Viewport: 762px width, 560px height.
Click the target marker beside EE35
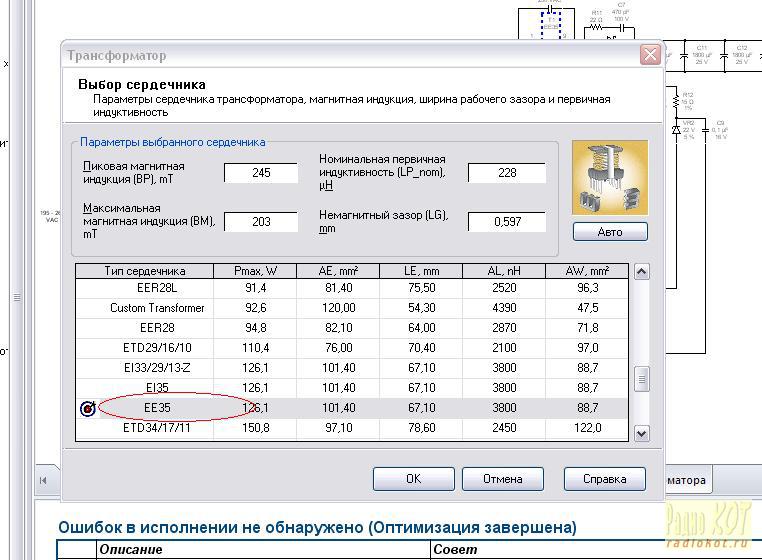pos(88,408)
